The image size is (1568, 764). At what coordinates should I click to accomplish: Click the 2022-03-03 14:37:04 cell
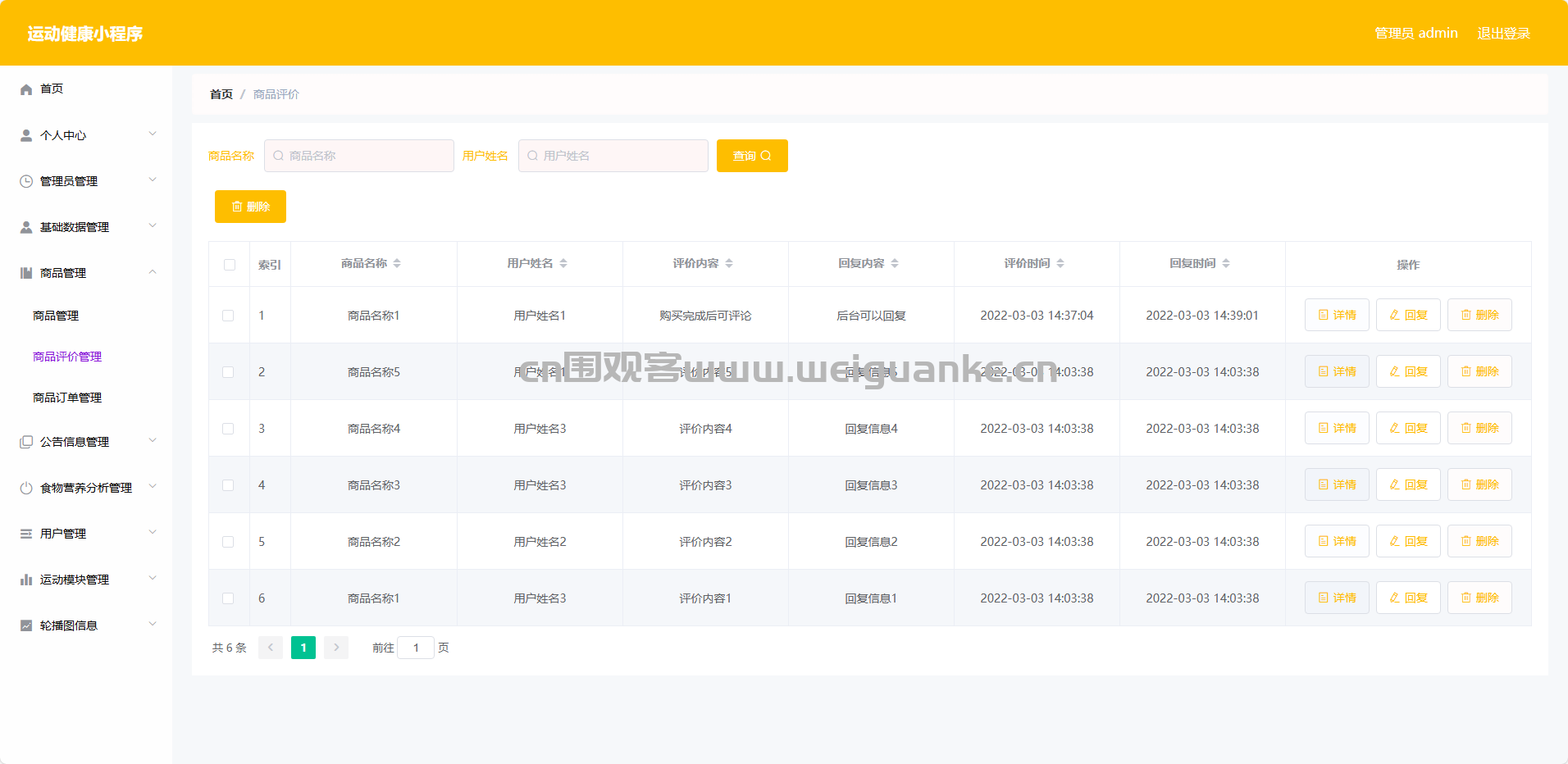point(1037,316)
